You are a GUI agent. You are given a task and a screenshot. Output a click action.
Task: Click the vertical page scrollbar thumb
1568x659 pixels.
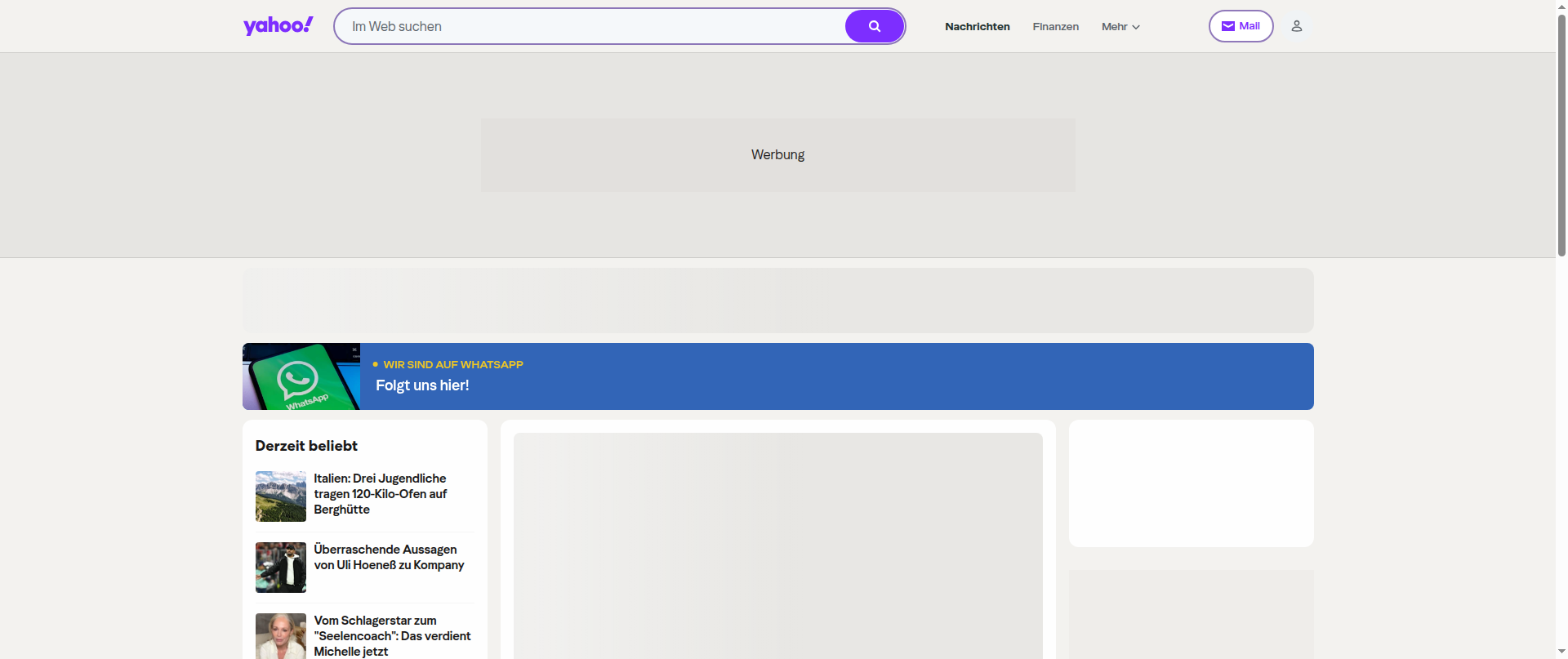1561,135
